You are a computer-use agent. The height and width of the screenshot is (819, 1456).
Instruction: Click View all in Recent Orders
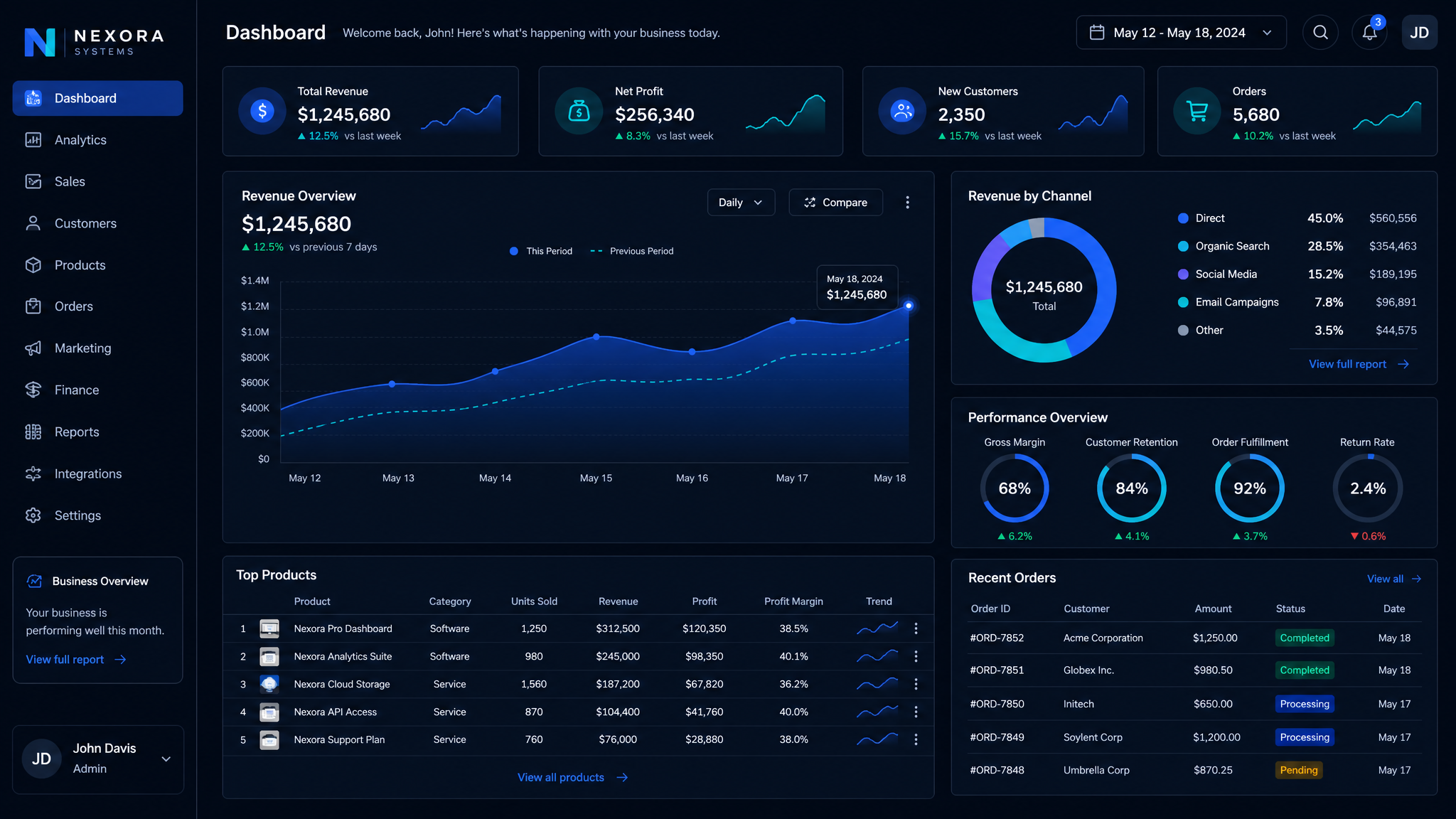point(1393,579)
